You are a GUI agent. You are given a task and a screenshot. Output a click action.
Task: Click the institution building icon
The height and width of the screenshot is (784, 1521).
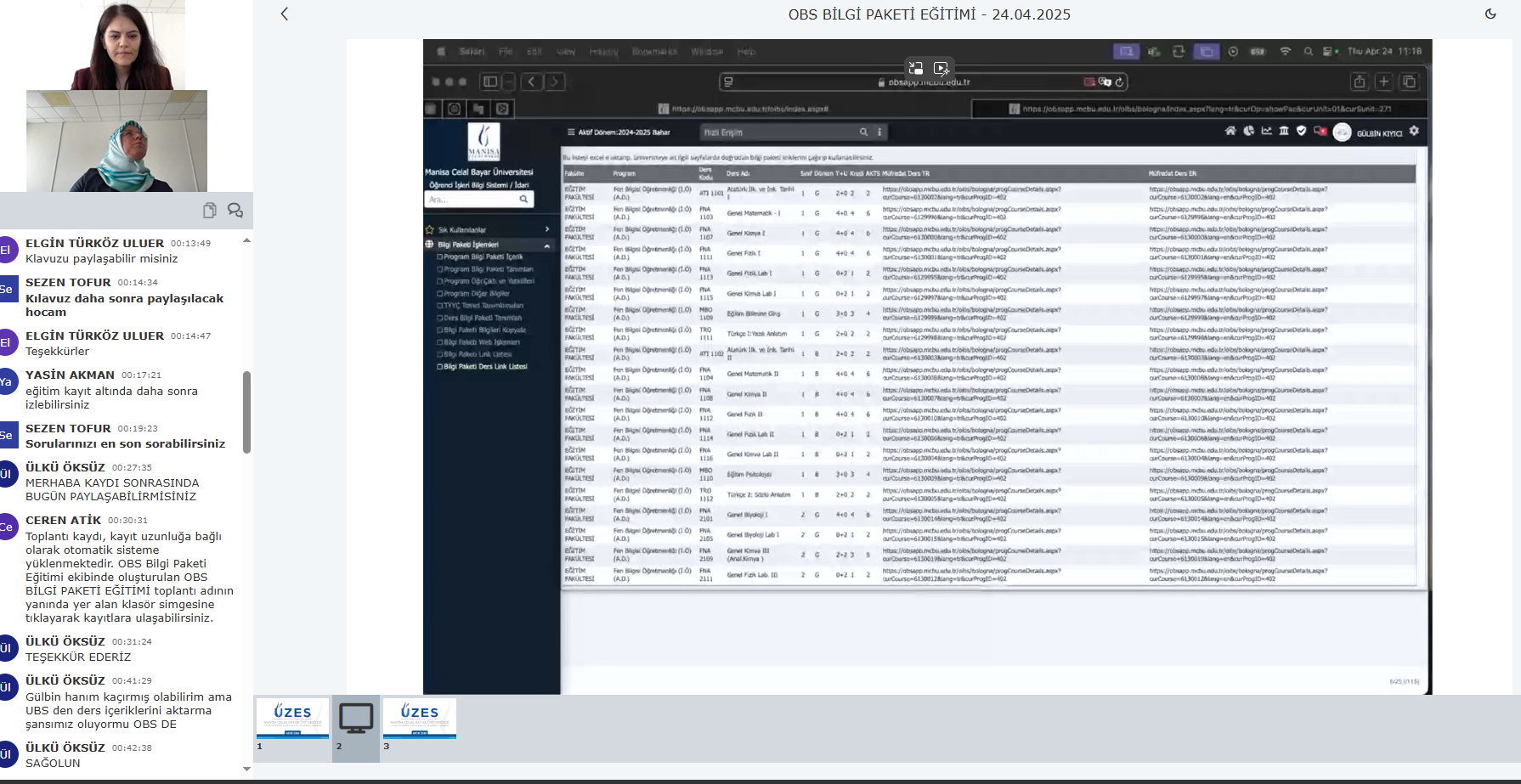click(x=1284, y=131)
